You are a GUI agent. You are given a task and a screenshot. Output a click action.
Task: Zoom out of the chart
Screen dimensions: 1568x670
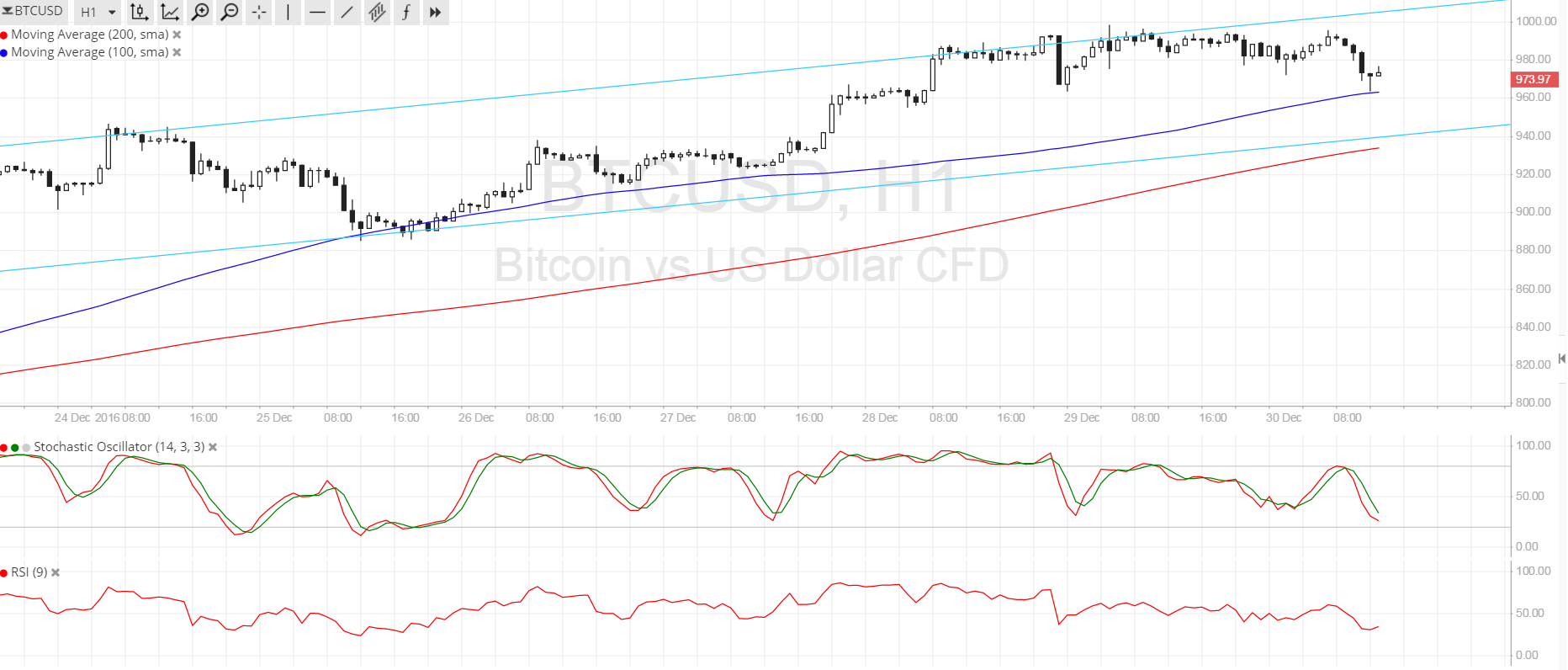coord(229,12)
